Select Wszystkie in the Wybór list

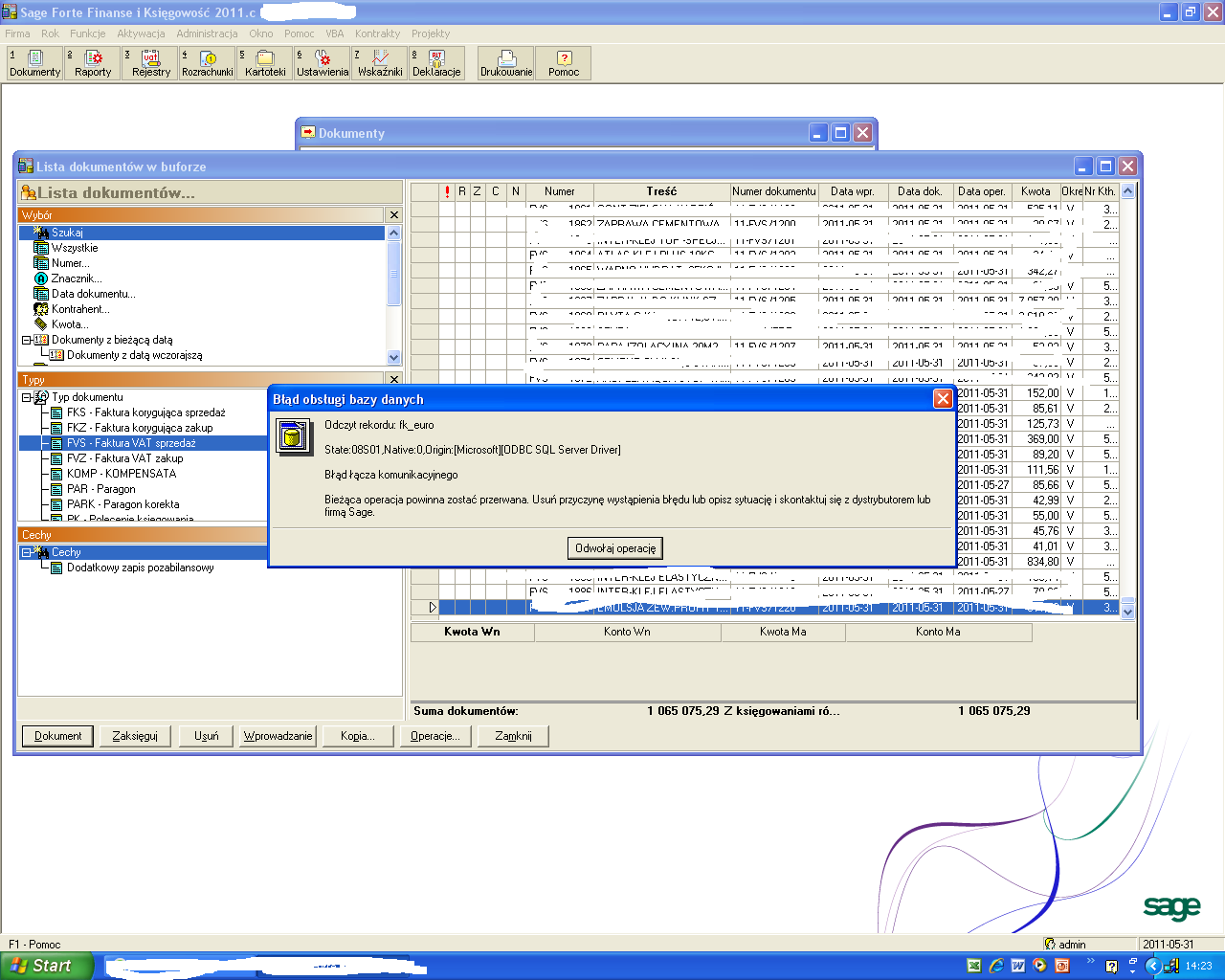tap(75, 248)
